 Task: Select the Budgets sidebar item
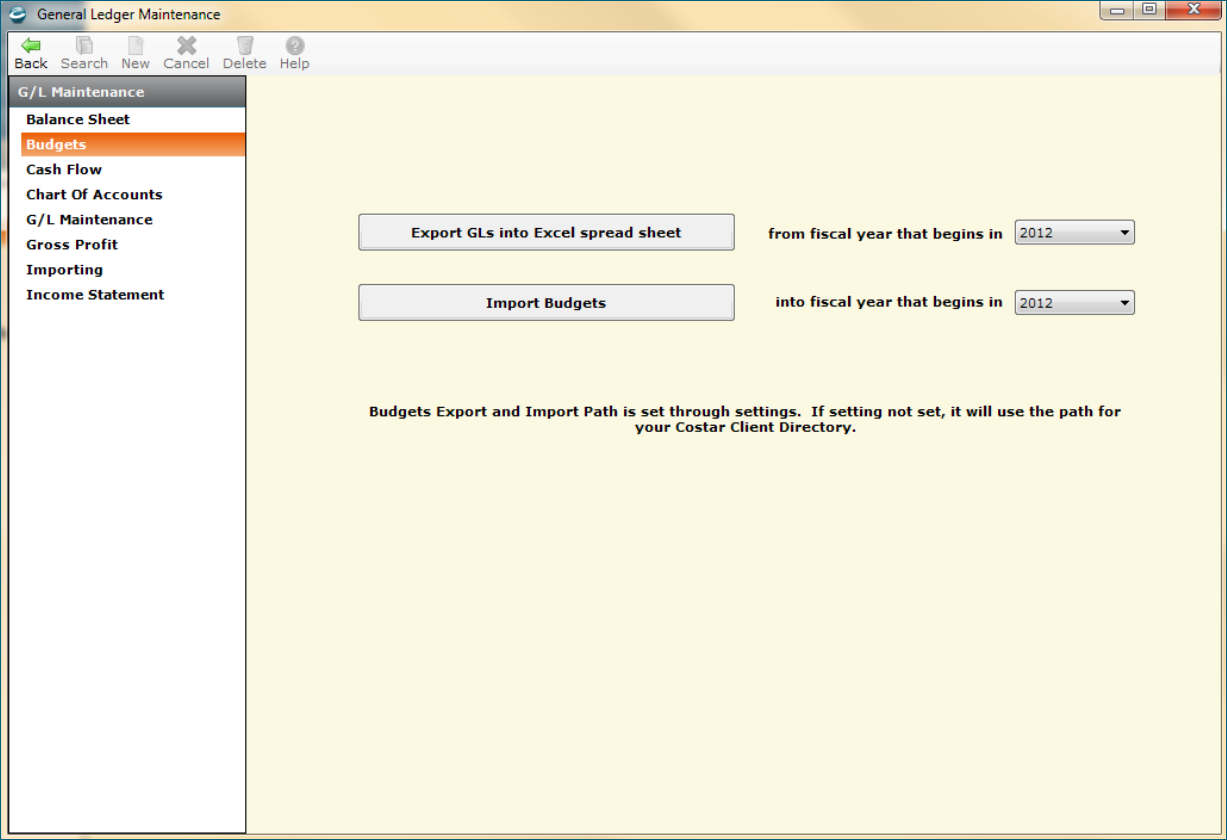coord(133,144)
